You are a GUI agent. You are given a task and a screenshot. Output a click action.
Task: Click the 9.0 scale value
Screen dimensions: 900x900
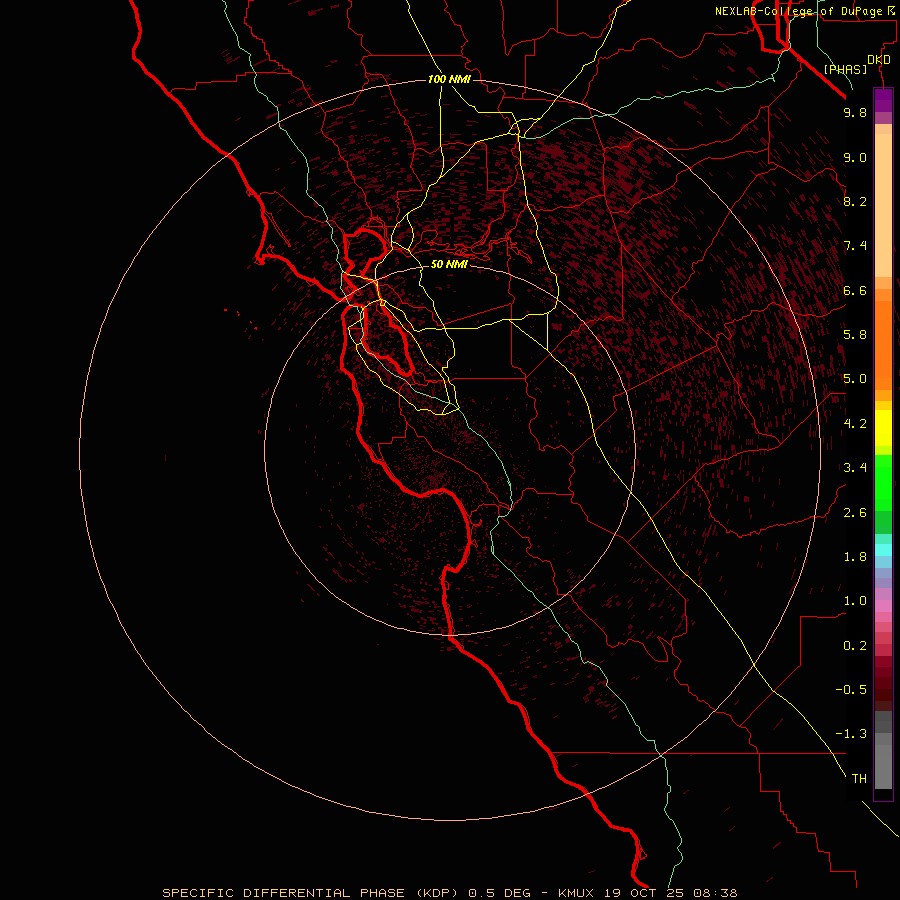click(x=855, y=157)
